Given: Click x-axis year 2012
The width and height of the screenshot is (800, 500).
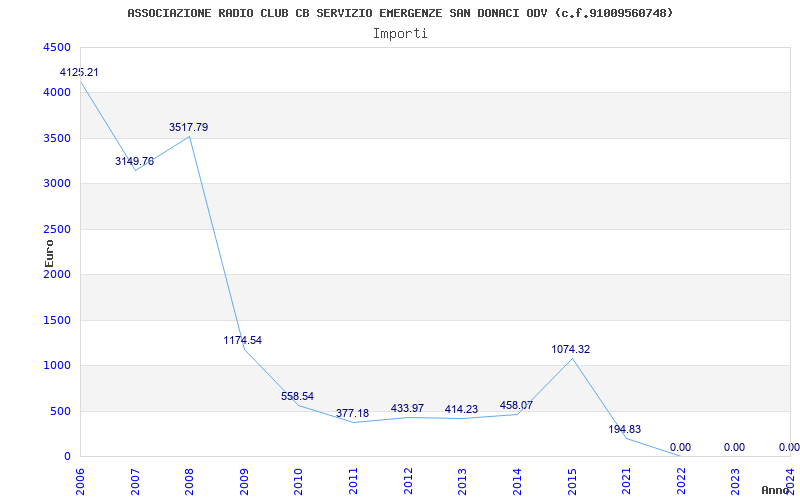Looking at the screenshot, I should pos(408,481).
